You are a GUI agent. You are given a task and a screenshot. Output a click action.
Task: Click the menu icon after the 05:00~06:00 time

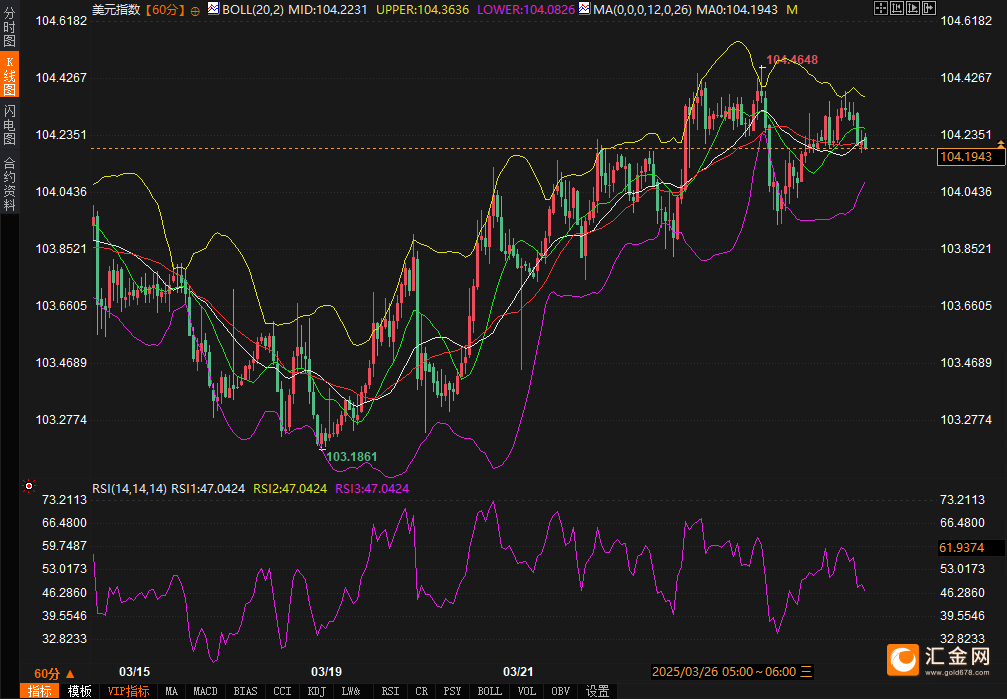807,672
